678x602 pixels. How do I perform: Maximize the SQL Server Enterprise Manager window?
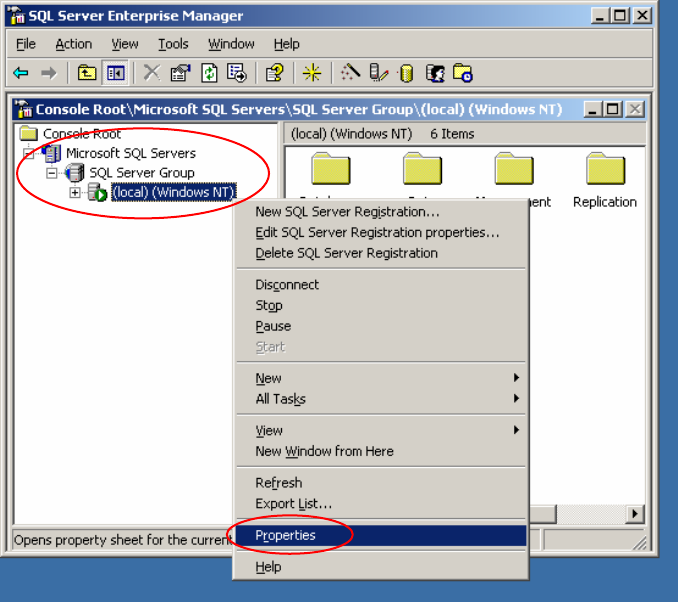(x=620, y=16)
